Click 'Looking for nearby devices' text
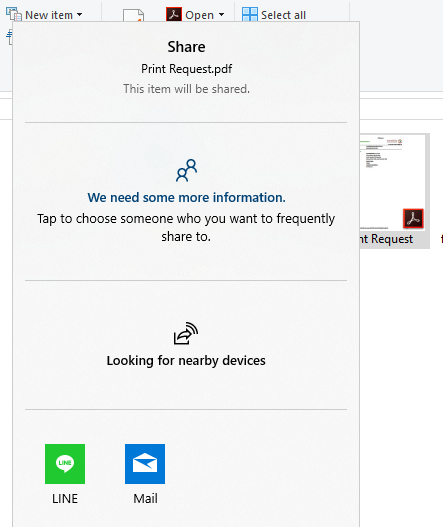Viewport: 443px width, 527px height. [186, 361]
